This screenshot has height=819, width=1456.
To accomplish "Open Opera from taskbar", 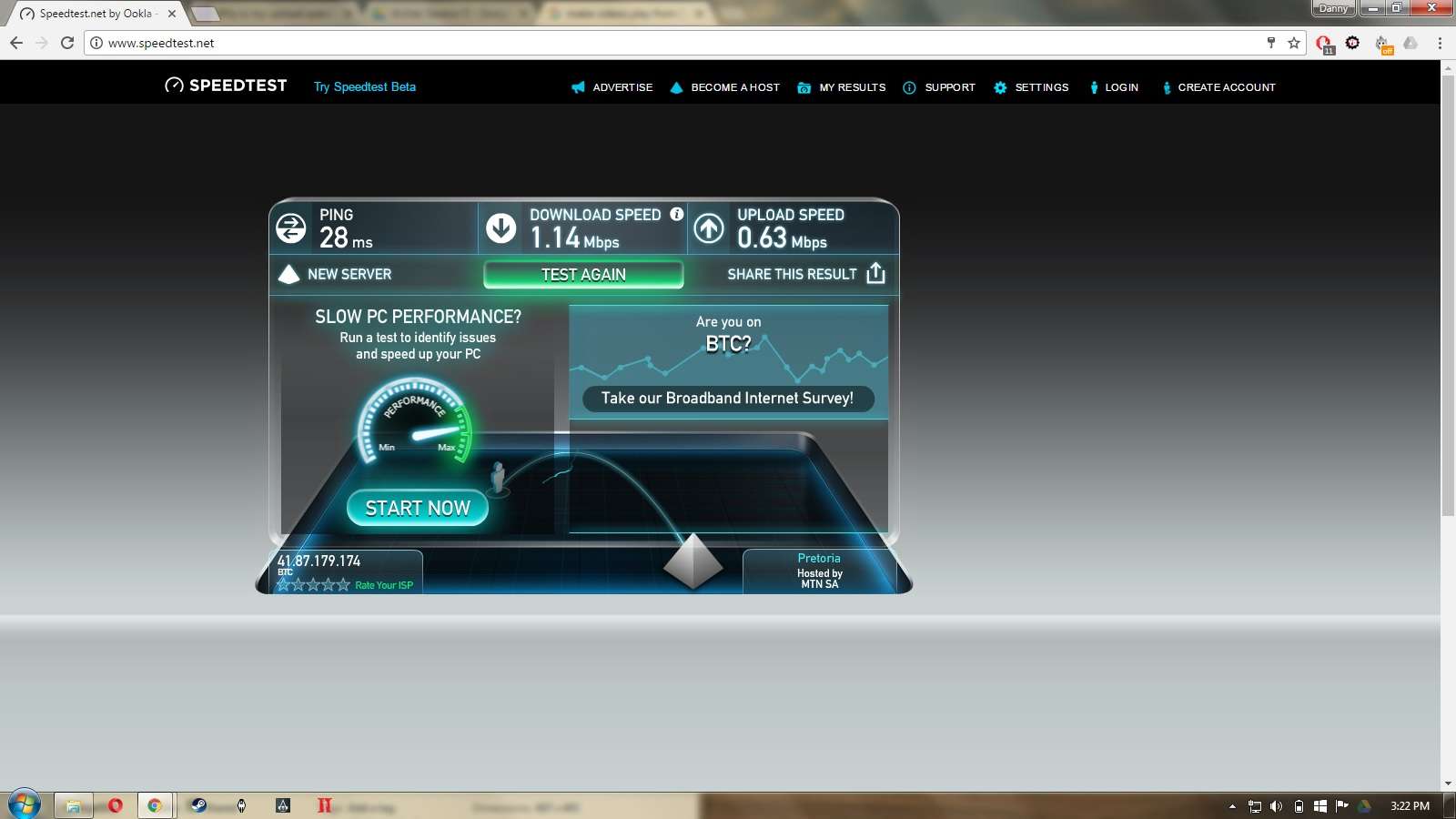I will [115, 805].
